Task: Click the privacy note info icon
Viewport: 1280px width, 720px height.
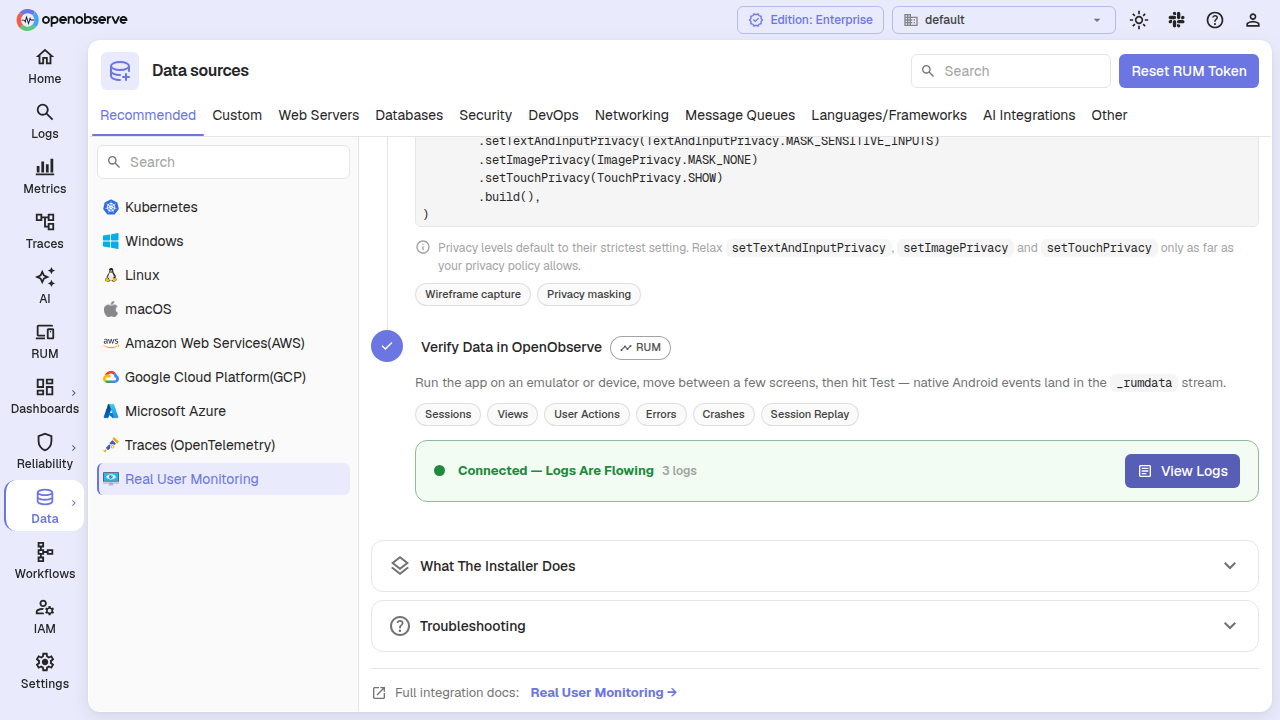Action: pyautogui.click(x=423, y=247)
